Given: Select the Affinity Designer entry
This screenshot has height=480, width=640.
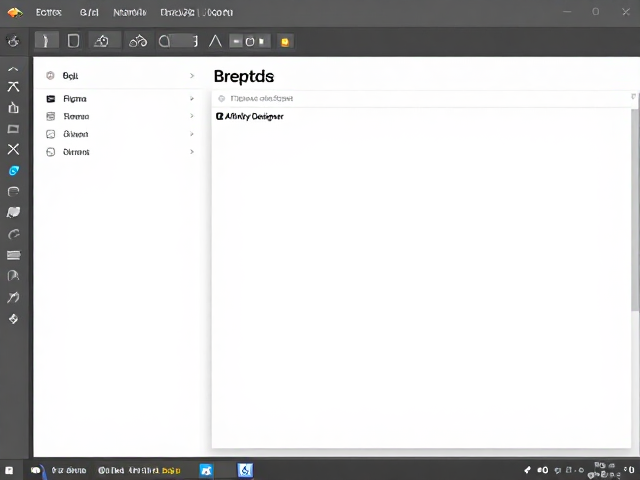Looking at the screenshot, I should [x=249, y=116].
